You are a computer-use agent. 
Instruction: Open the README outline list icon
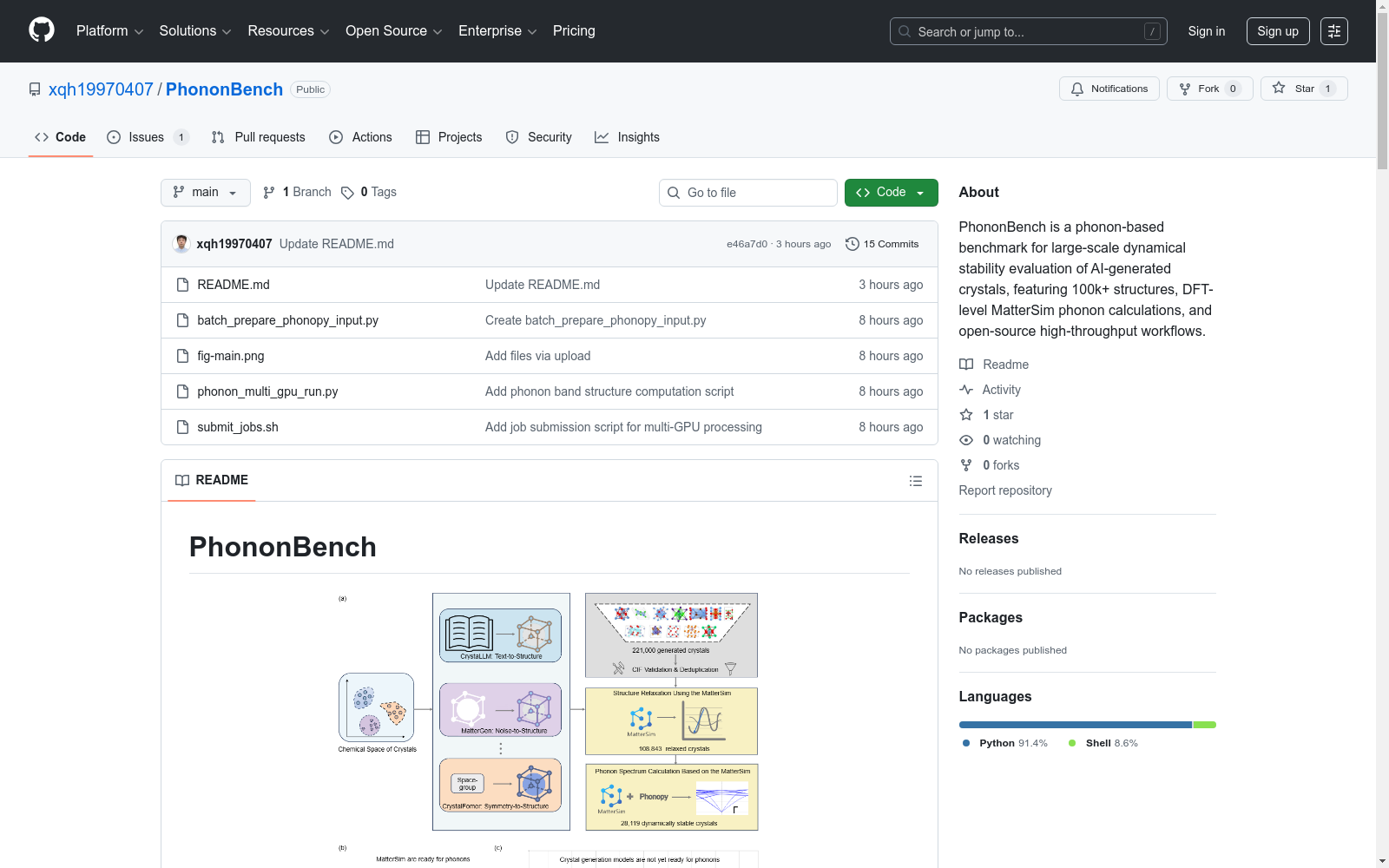[916, 481]
